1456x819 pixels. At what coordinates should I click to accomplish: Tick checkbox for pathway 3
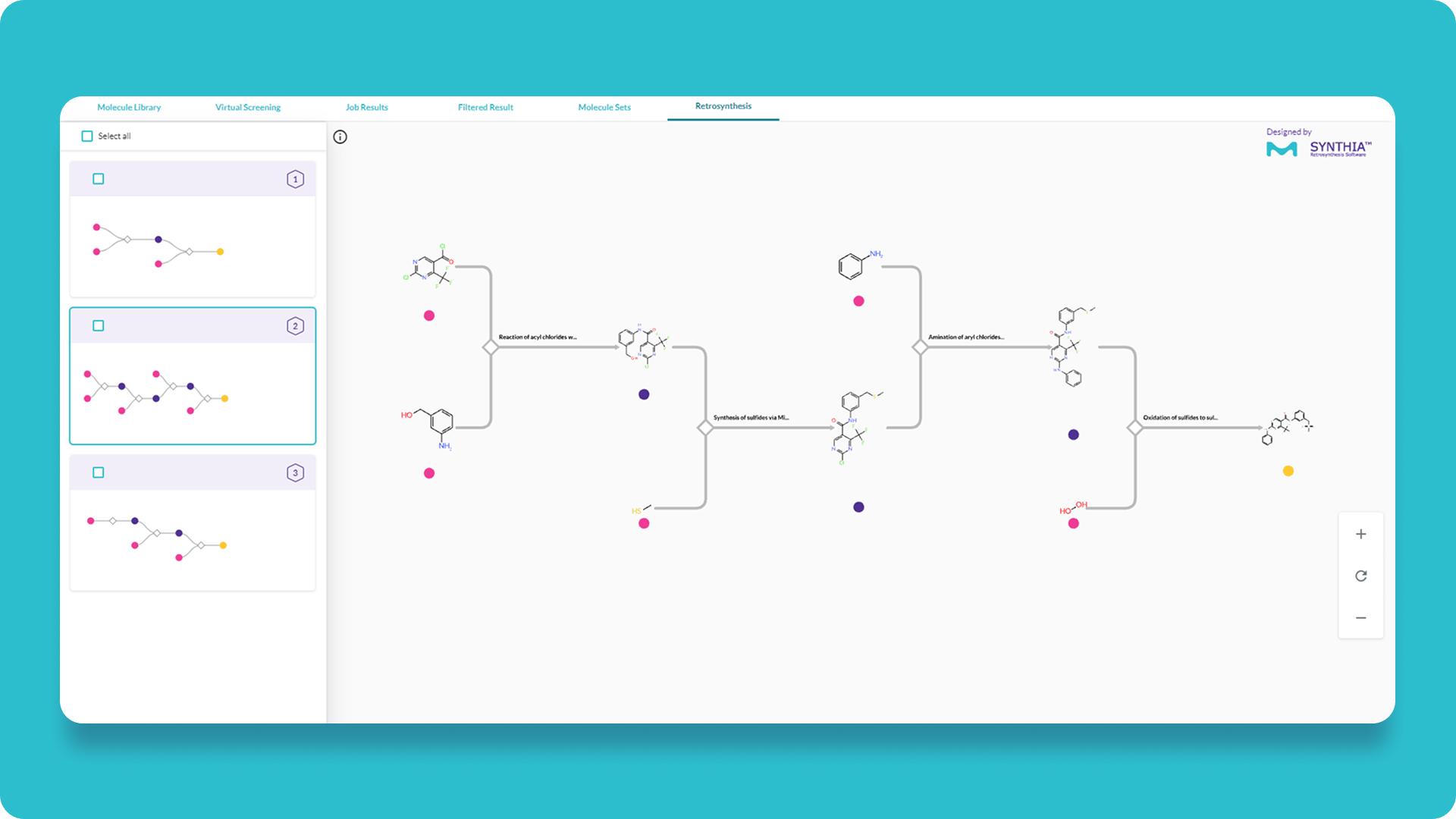99,473
